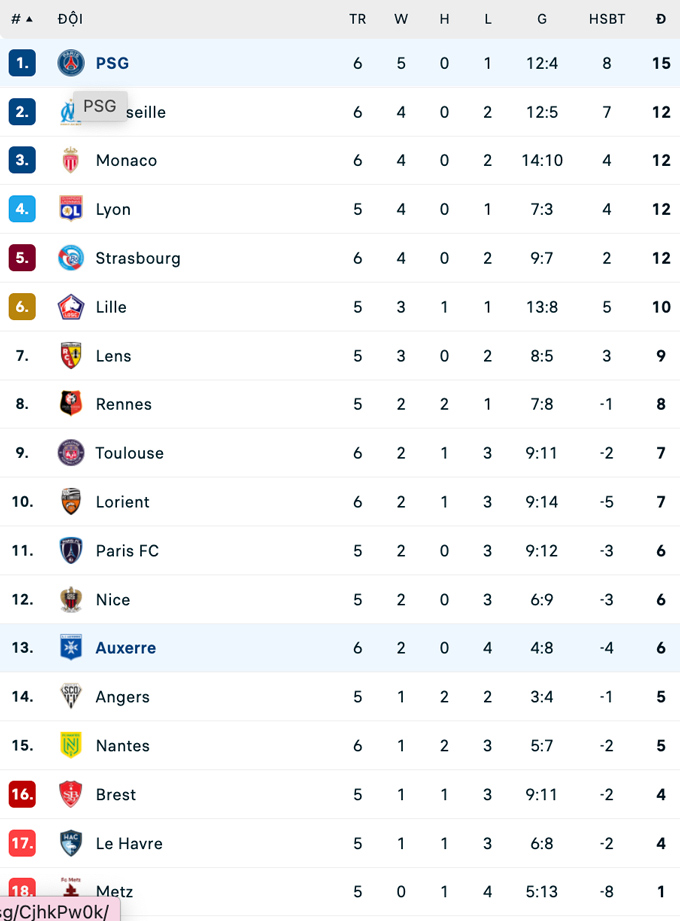Click the Rennes club crest

[71, 404]
